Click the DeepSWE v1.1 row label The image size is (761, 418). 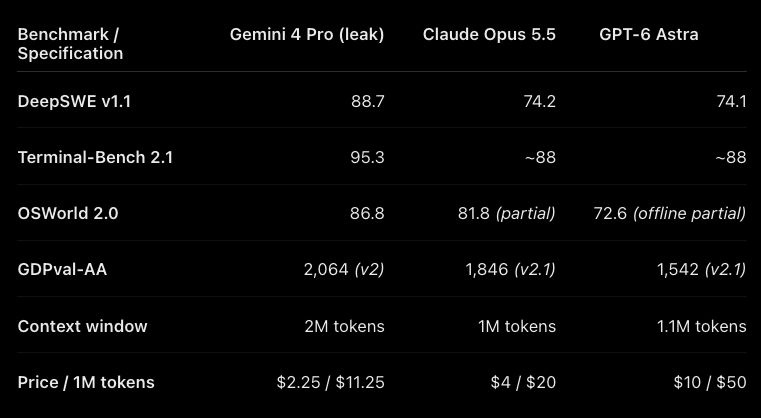pyautogui.click(x=74, y=101)
